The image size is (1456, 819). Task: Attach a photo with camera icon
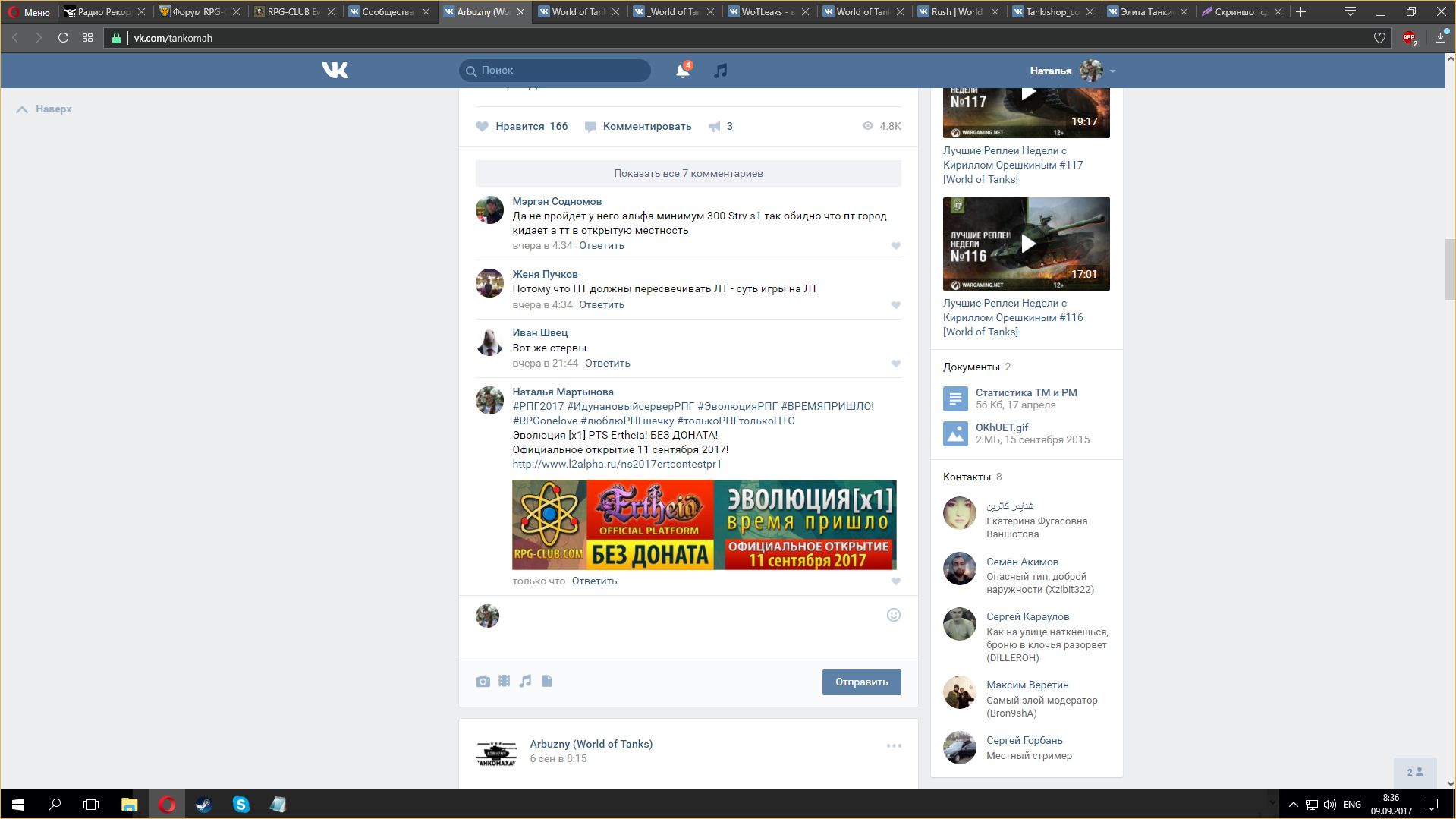pos(483,682)
